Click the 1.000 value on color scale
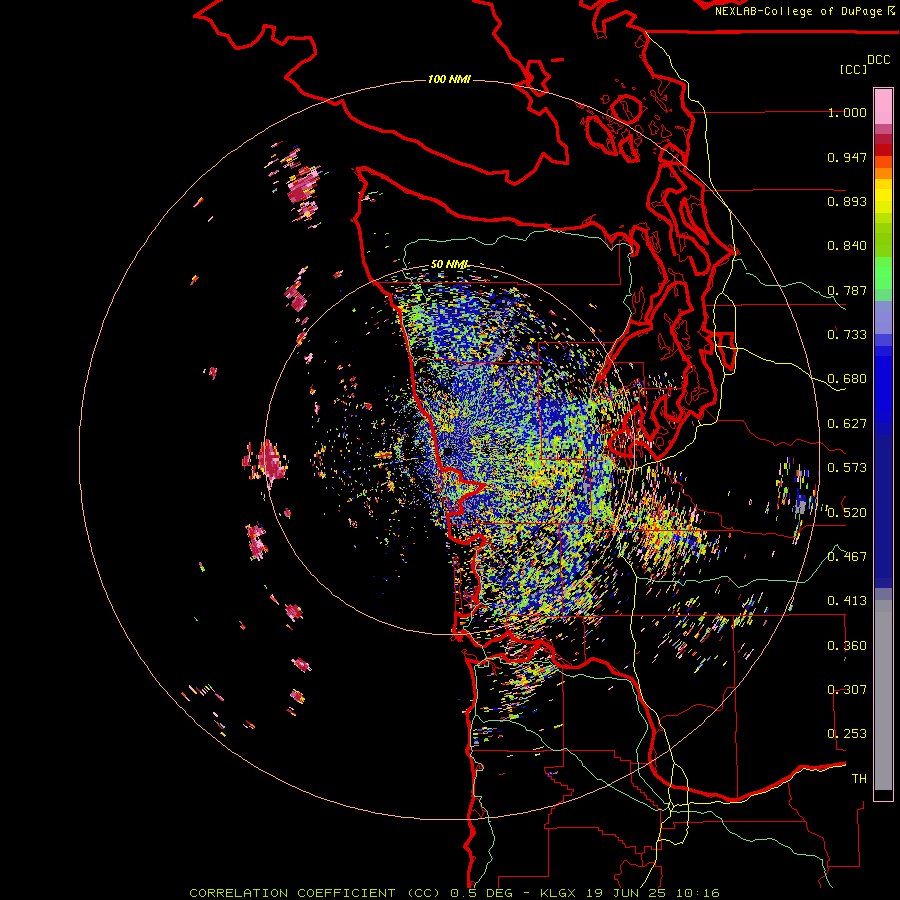 pos(847,112)
